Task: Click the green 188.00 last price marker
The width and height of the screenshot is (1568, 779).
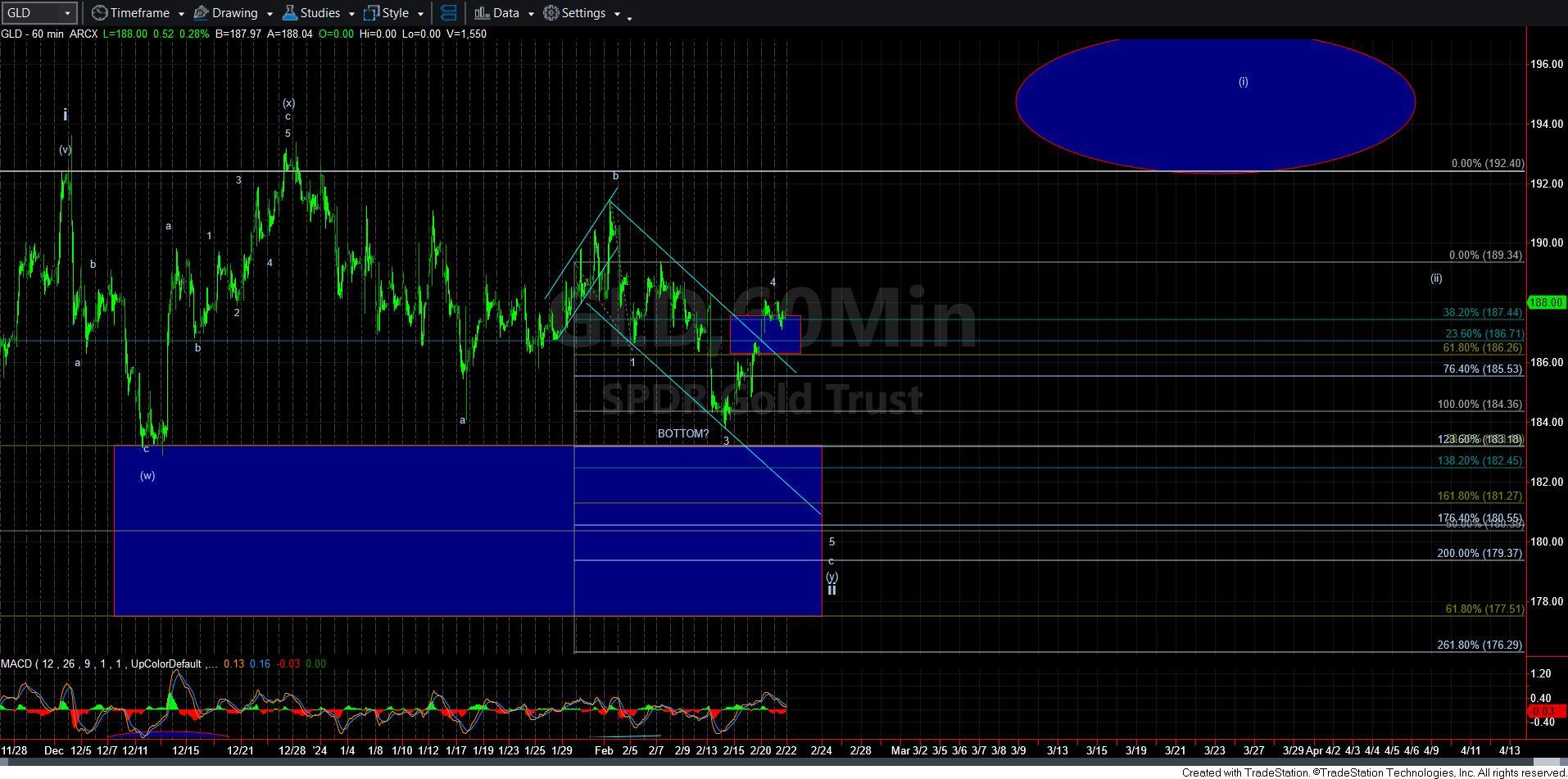Action: click(1547, 302)
